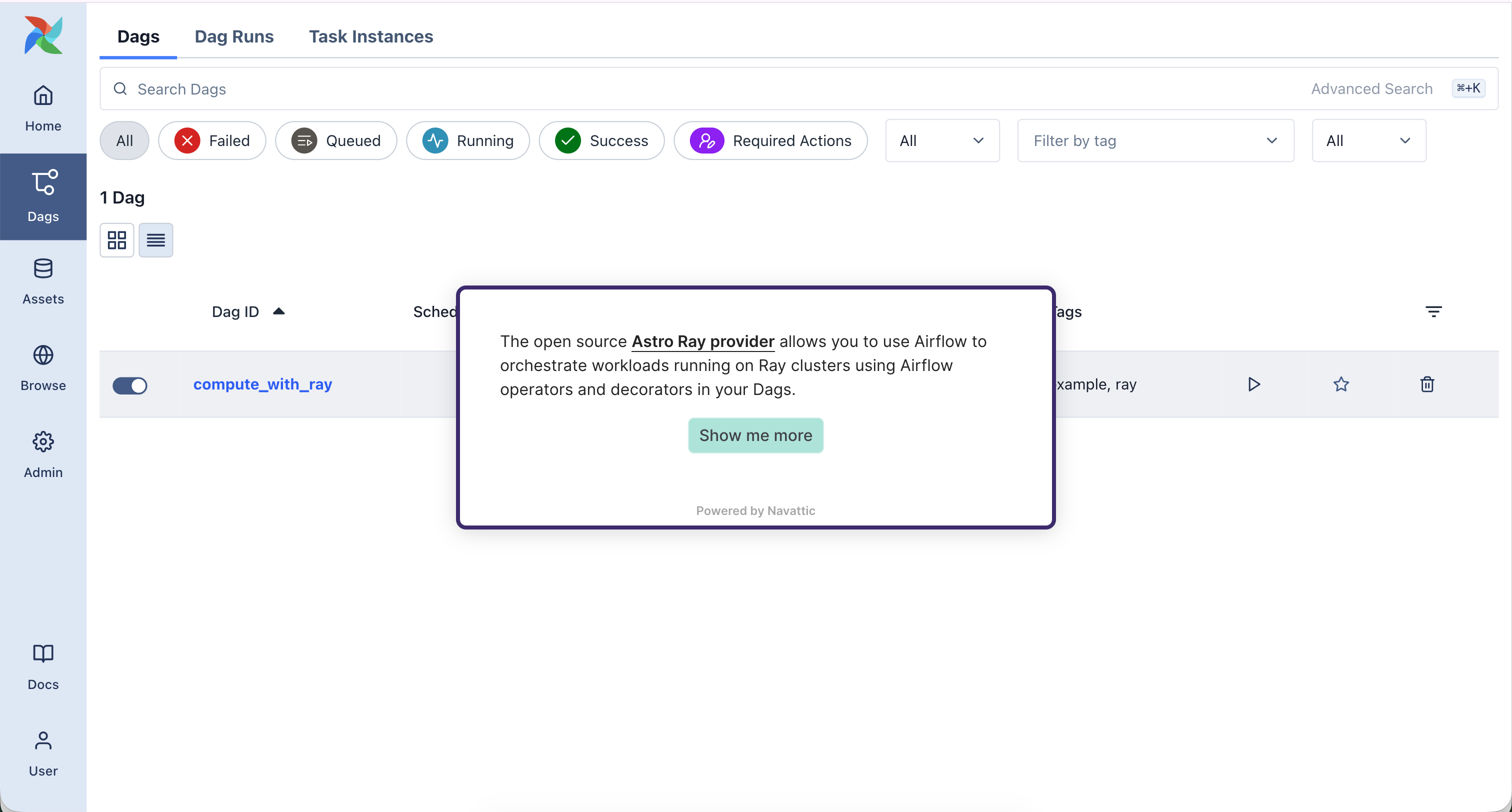
Task: Toggle pause switch for compute_with_ray
Action: point(129,385)
